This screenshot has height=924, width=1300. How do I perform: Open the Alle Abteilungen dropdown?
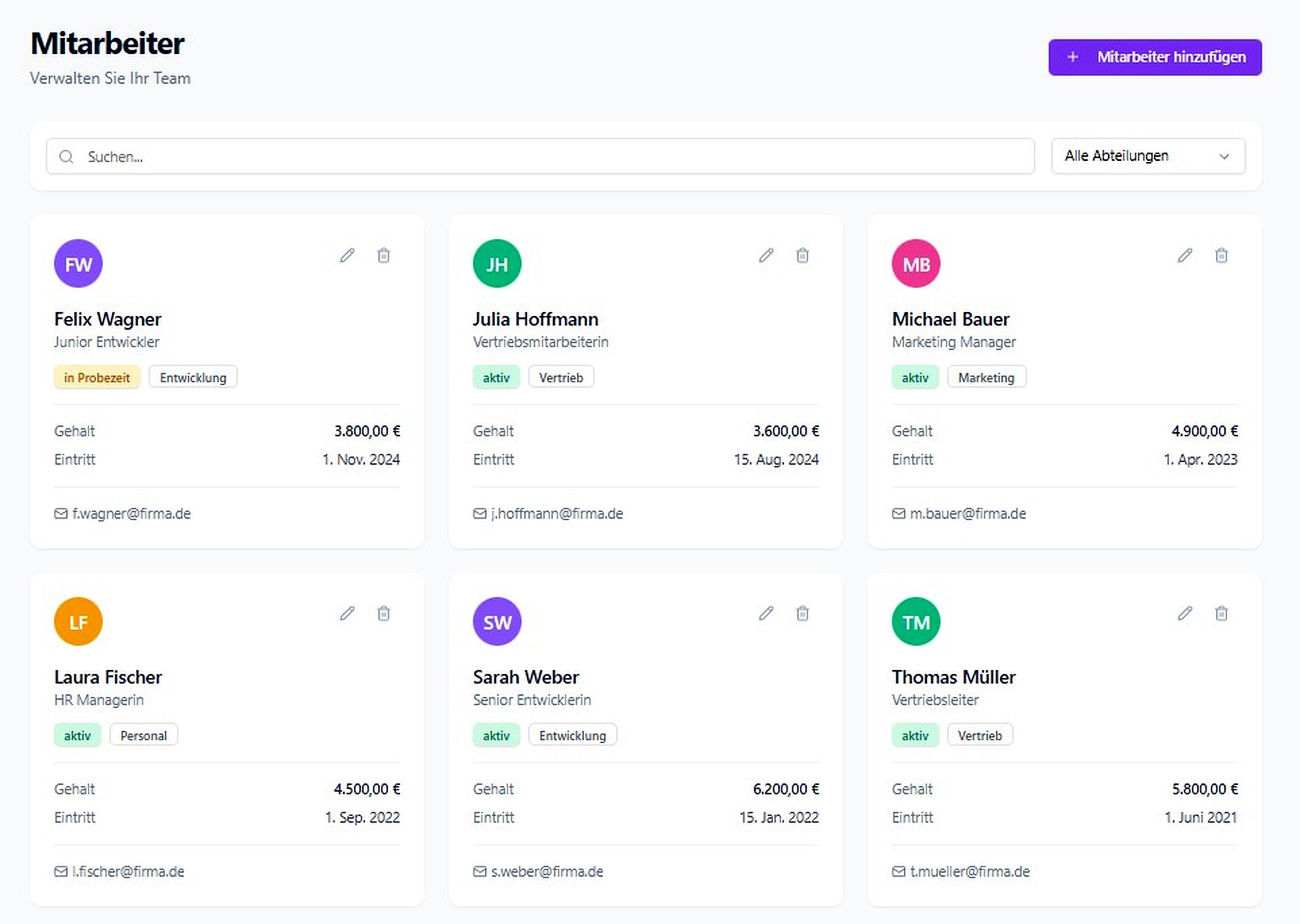click(1147, 156)
